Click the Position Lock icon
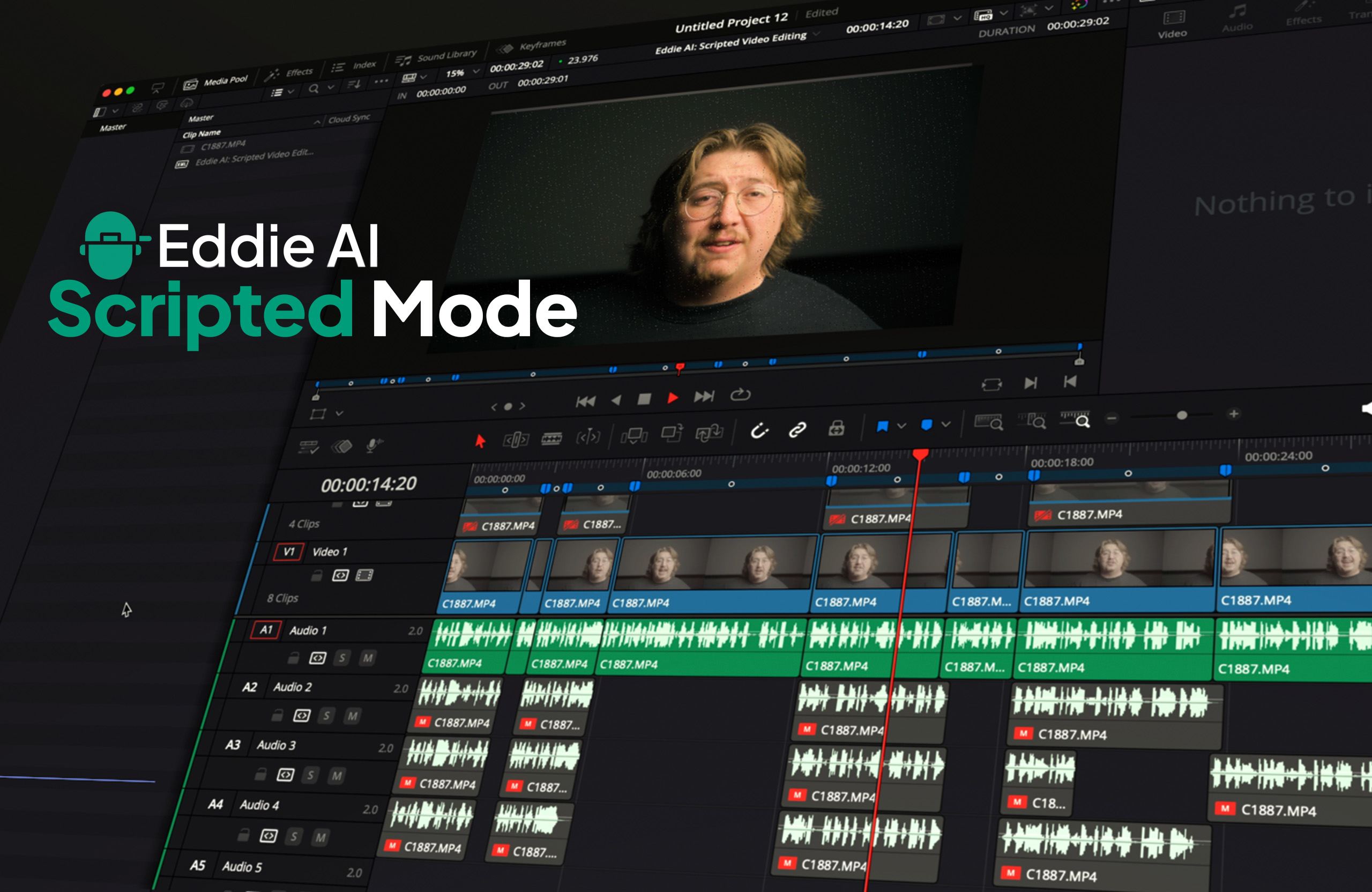 [x=837, y=428]
